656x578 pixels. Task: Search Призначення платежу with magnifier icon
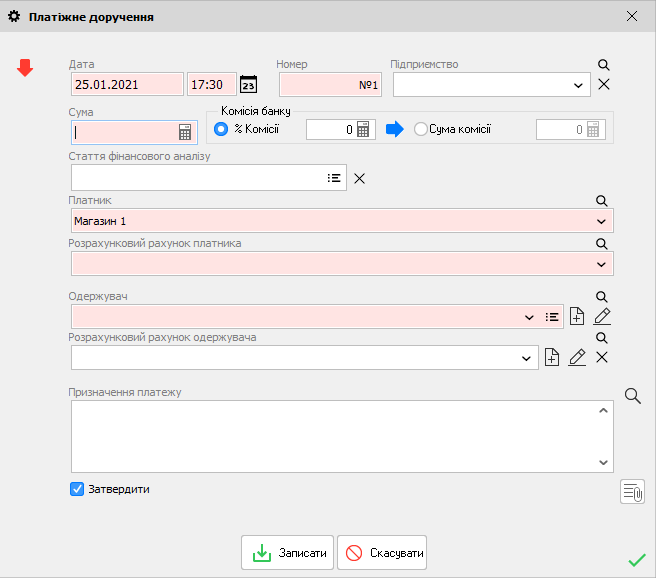(632, 396)
